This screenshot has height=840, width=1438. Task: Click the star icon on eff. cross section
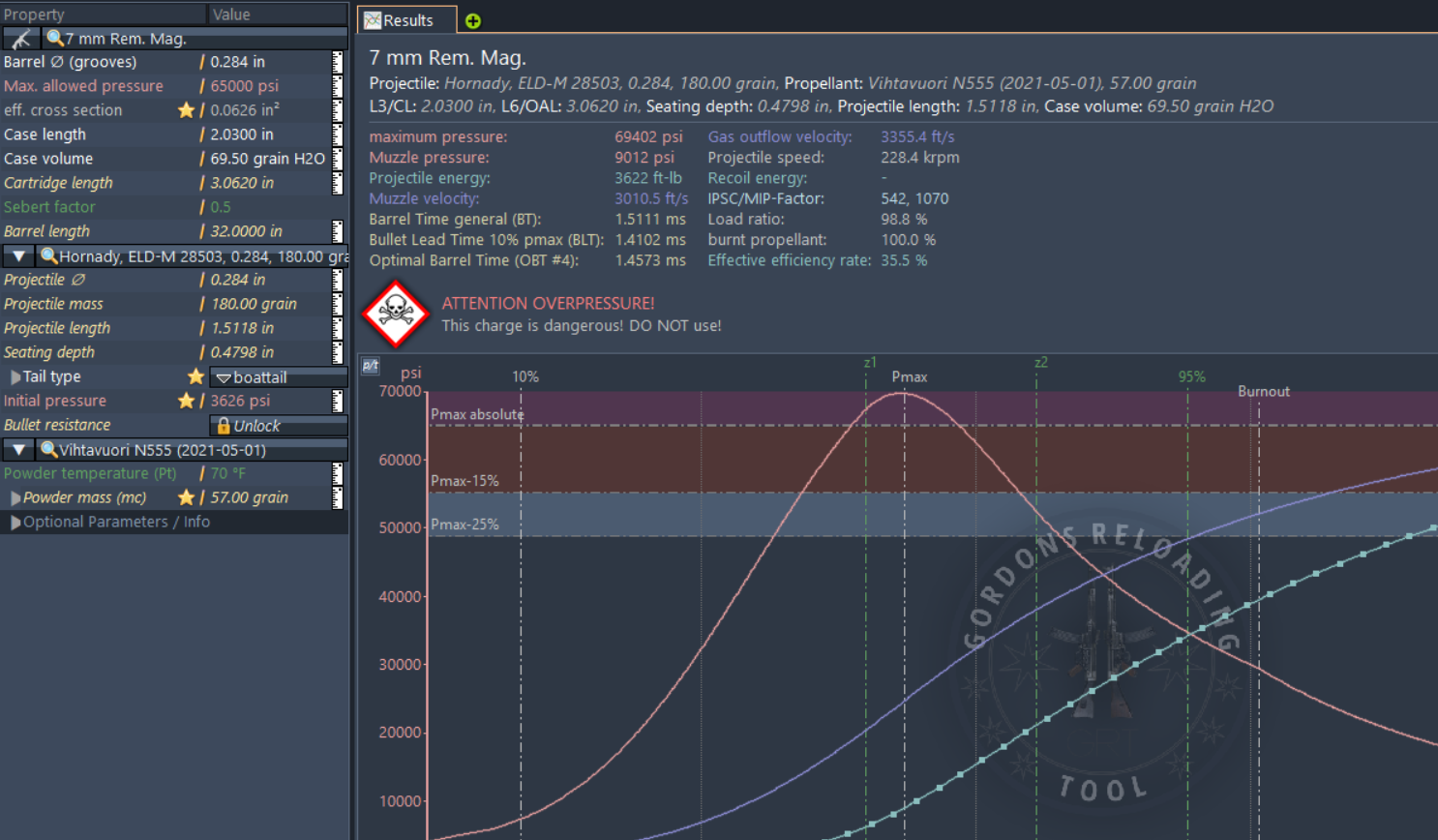tap(186, 110)
